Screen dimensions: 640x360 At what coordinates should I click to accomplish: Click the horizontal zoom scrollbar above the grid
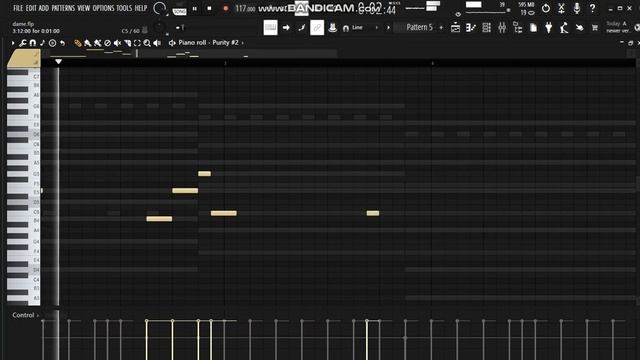point(190,53)
